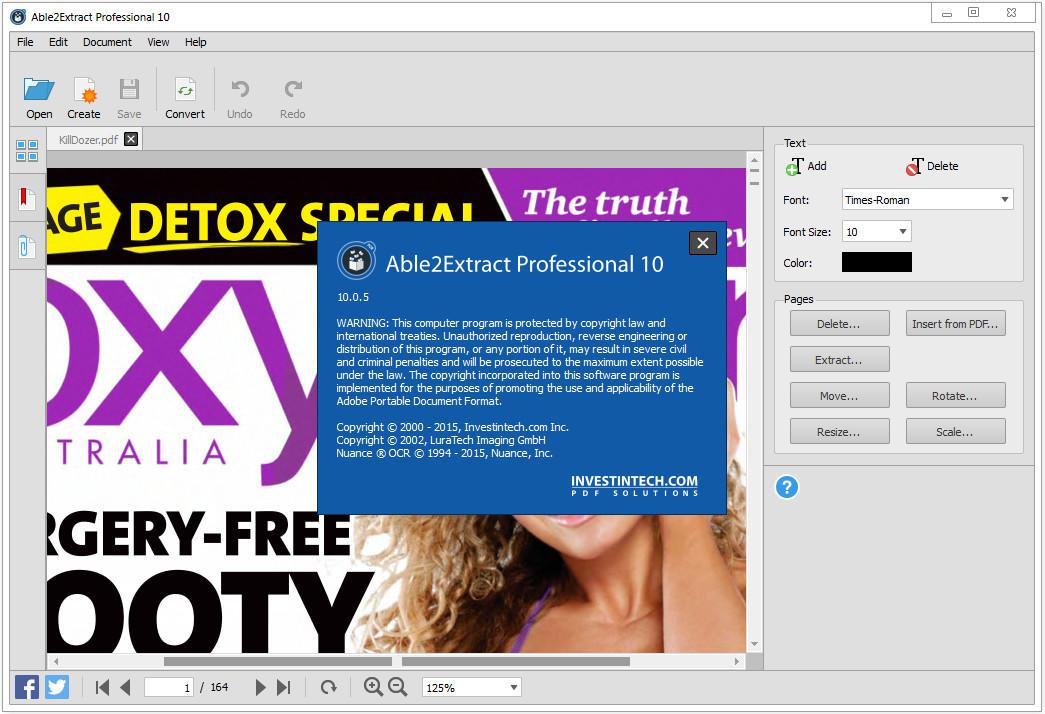Click the Add text tool

[x=806, y=166]
